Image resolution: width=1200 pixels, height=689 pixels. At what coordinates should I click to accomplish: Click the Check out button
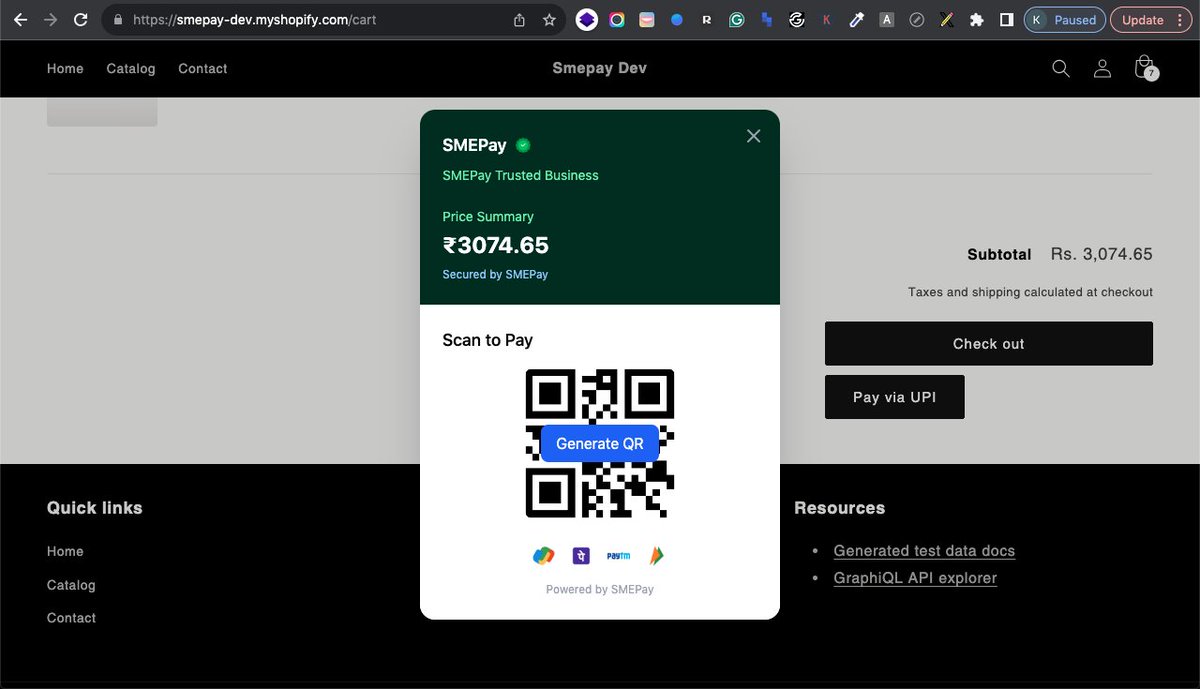989,343
